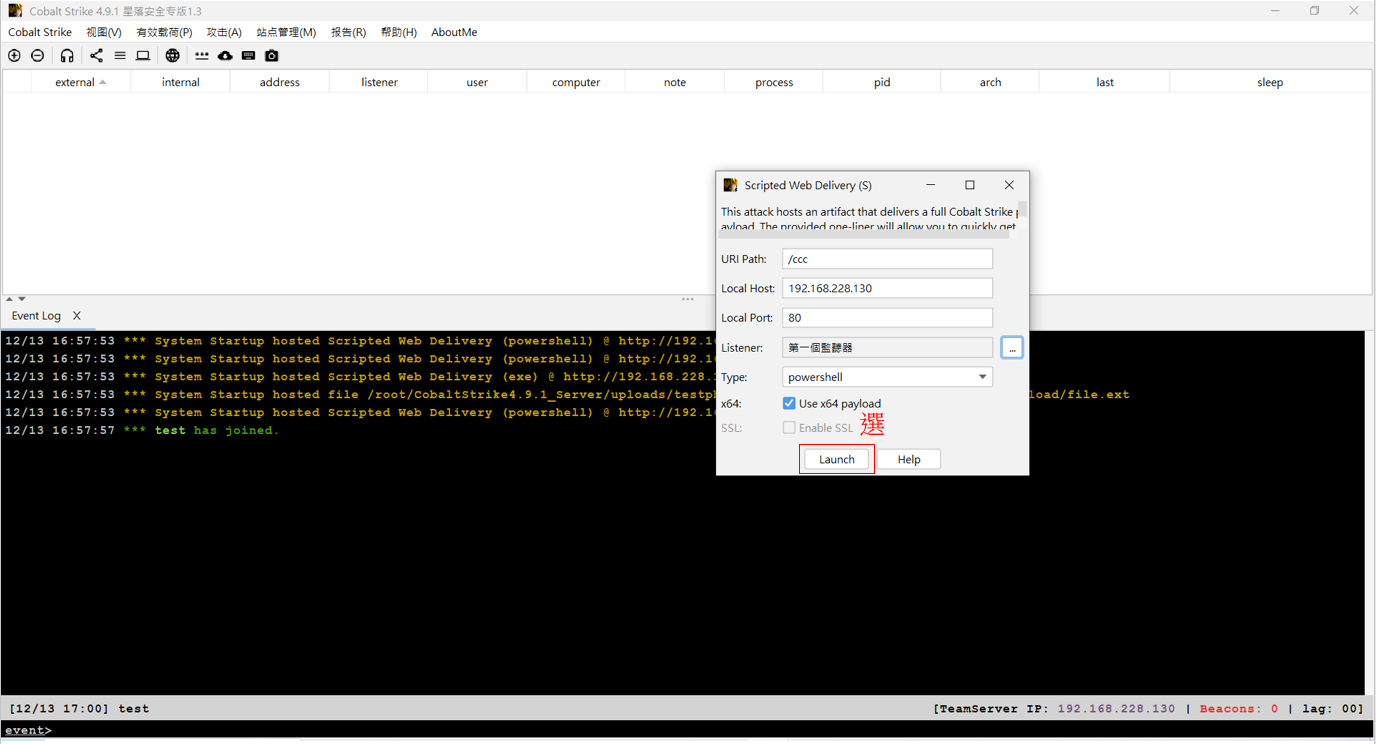The image size is (1376, 744).
Task: Expand the Type powershell dropdown
Action: tap(887, 377)
